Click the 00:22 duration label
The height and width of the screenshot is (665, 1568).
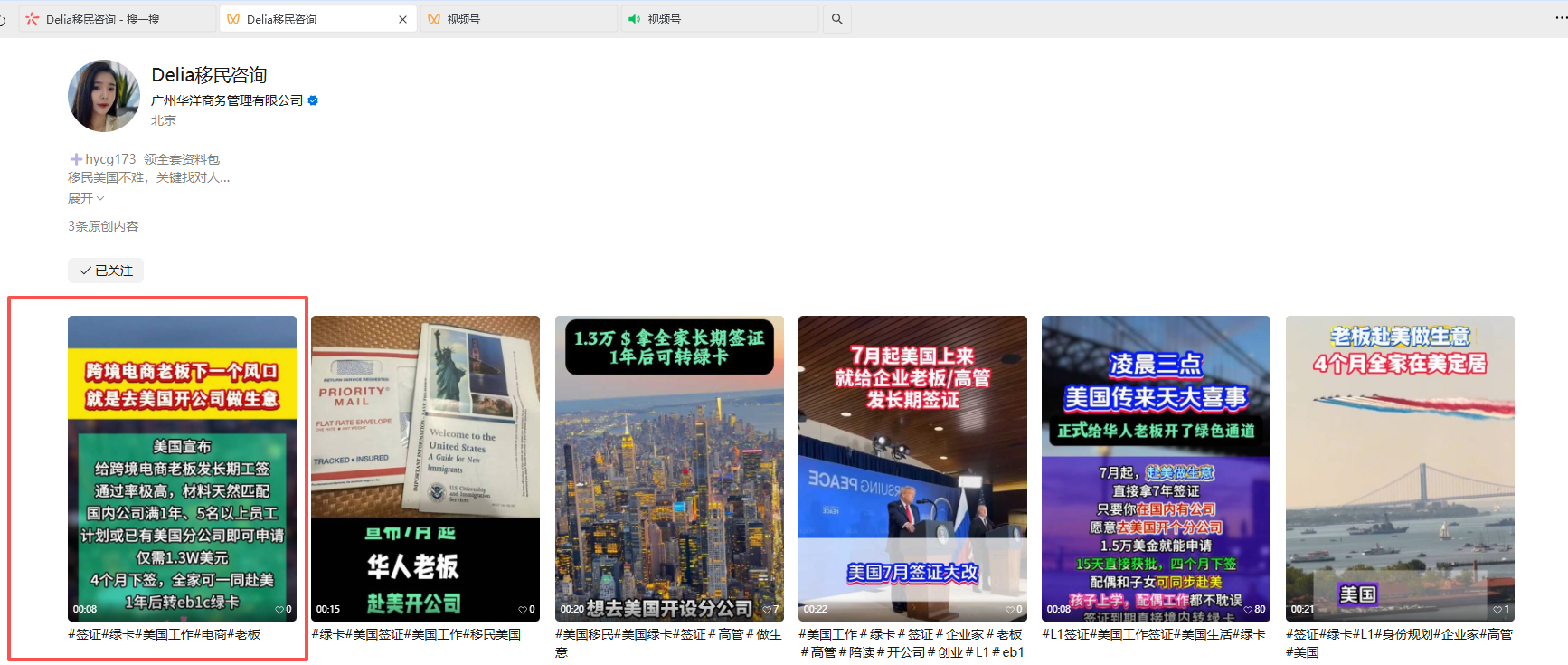[816, 610]
